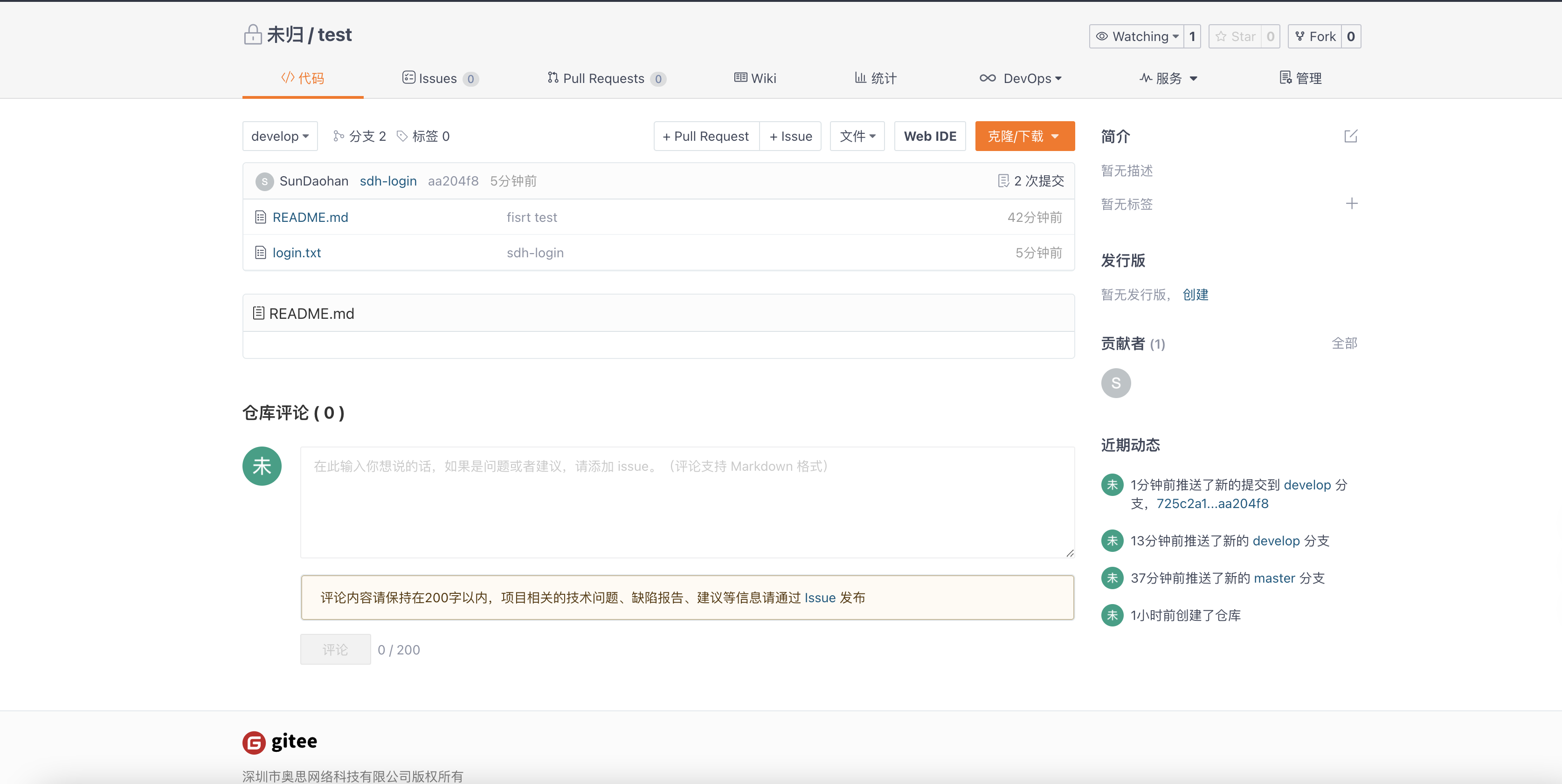Click the watchers count 1
Viewport: 1562px width, 784px height.
point(1192,36)
